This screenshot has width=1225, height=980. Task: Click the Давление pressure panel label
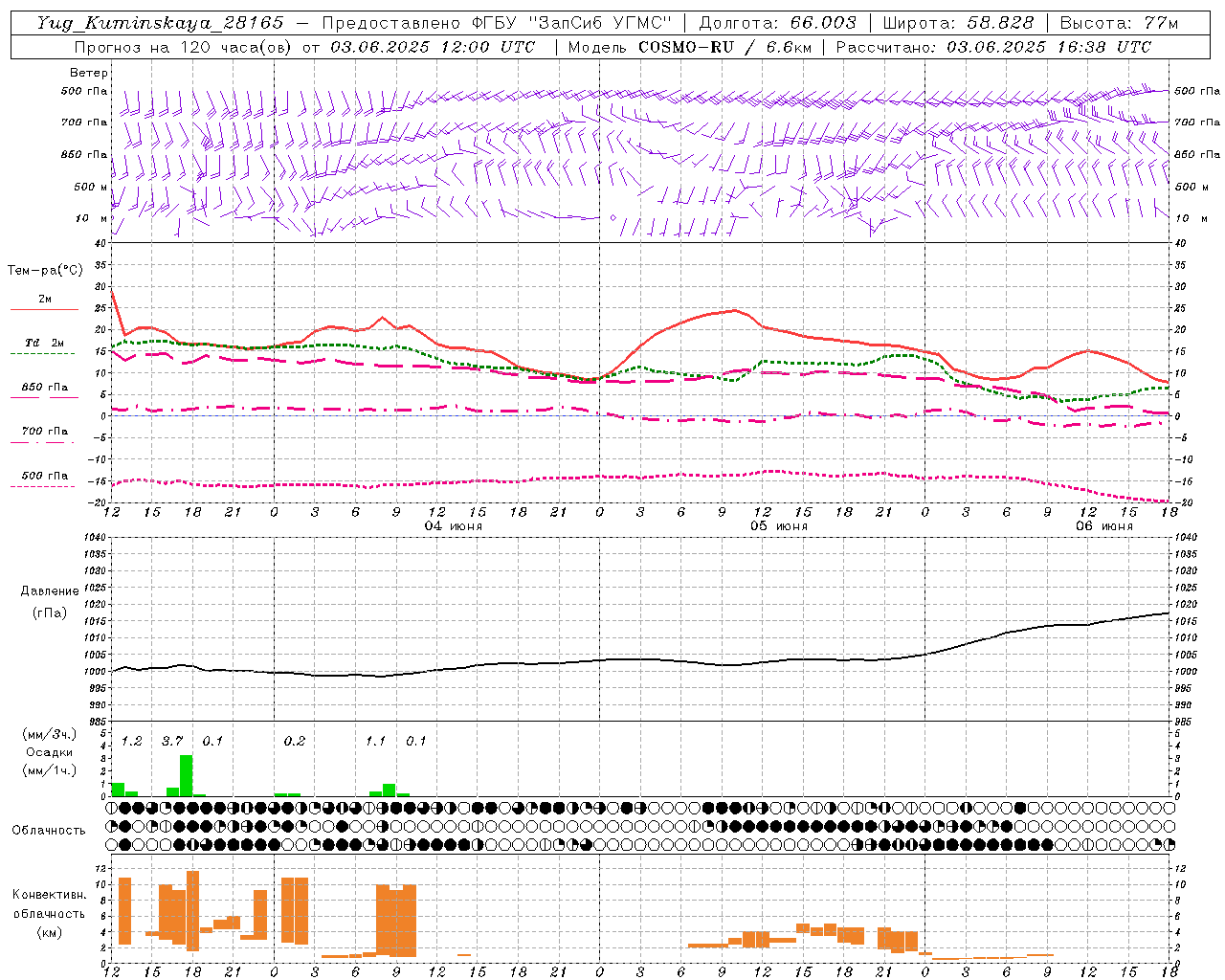coord(50,591)
